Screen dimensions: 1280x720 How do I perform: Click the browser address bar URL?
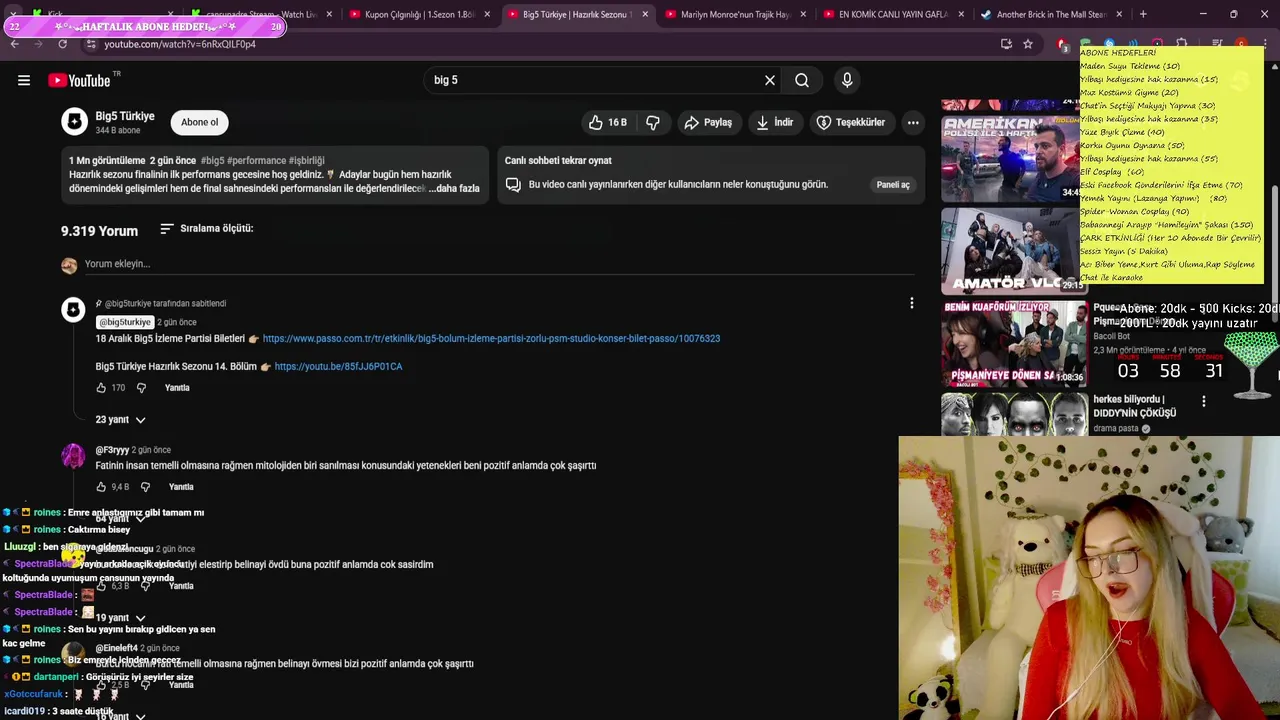coord(180,44)
